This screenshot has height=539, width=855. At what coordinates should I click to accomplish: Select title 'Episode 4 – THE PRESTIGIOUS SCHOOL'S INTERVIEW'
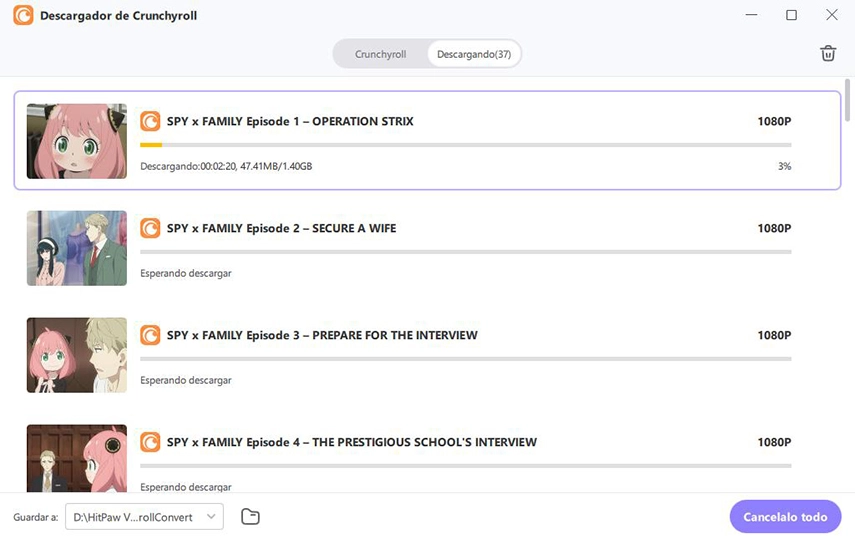click(x=392, y=442)
